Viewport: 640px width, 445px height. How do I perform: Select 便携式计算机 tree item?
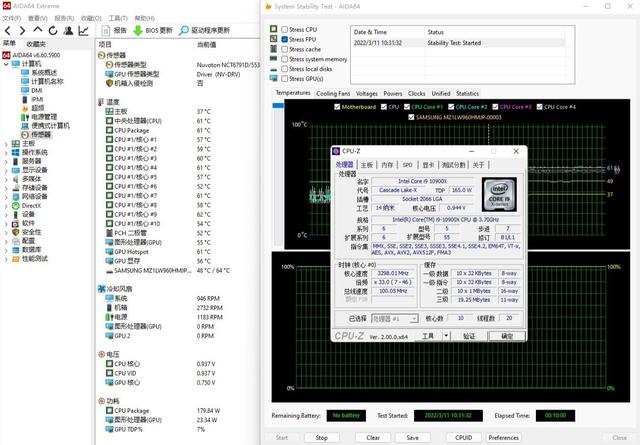tap(45, 126)
